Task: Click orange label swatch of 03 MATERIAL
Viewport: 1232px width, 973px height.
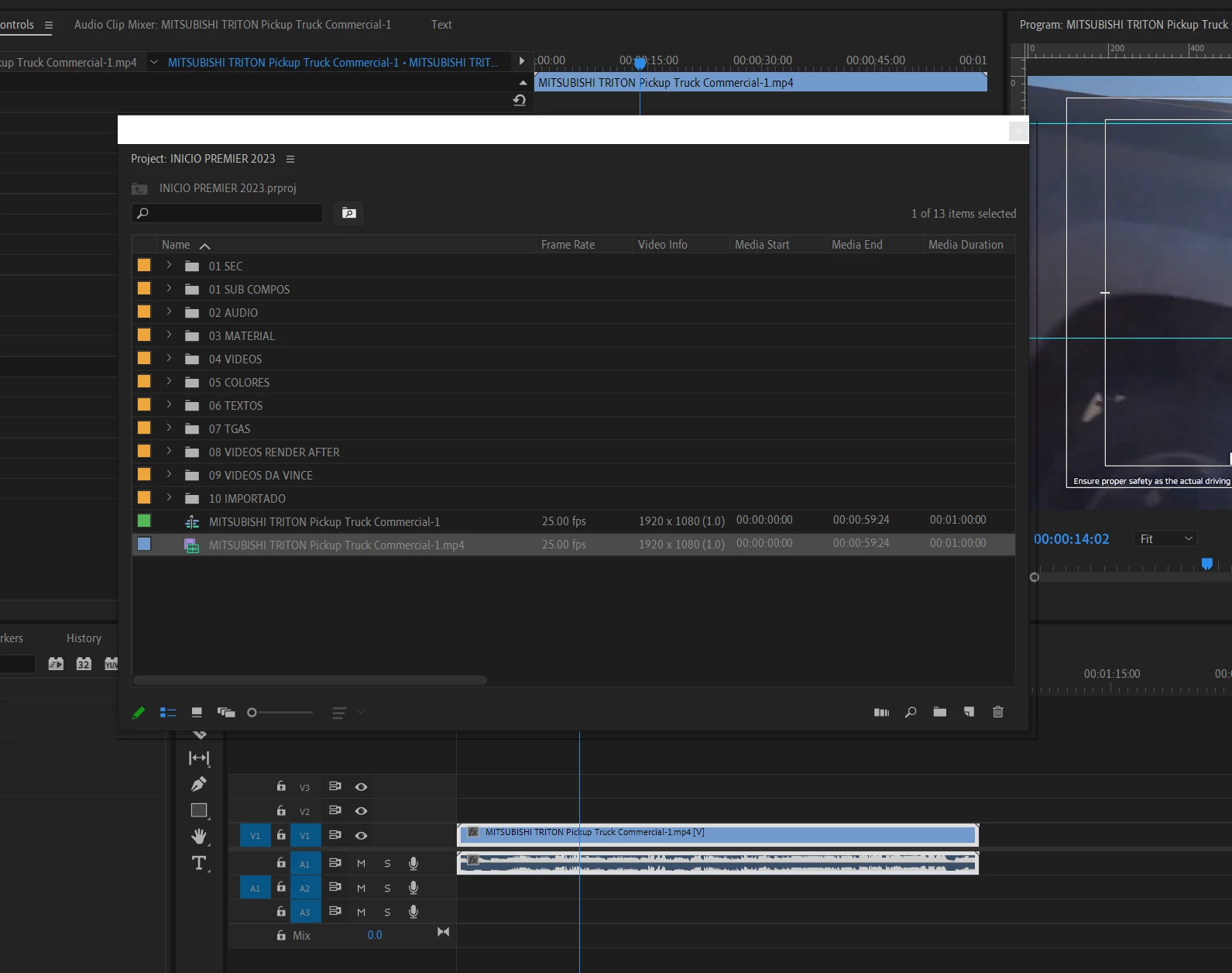Action: point(144,335)
